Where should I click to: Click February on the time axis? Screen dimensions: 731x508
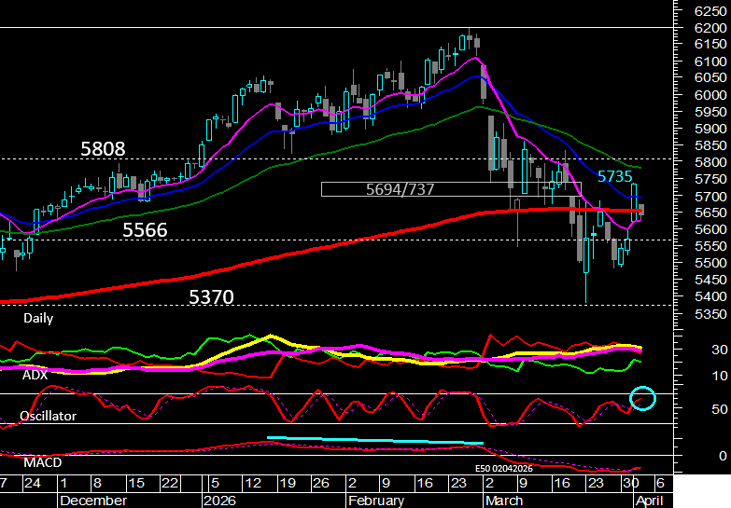coord(375,498)
